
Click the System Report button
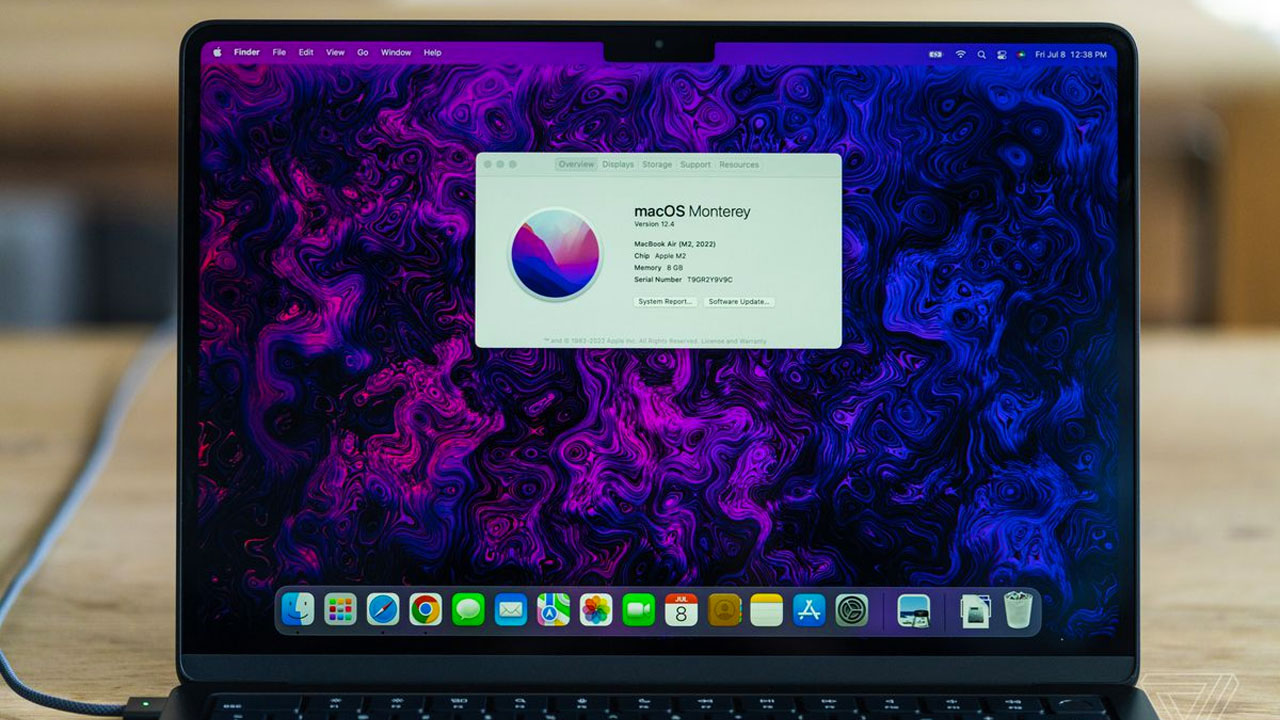click(666, 301)
